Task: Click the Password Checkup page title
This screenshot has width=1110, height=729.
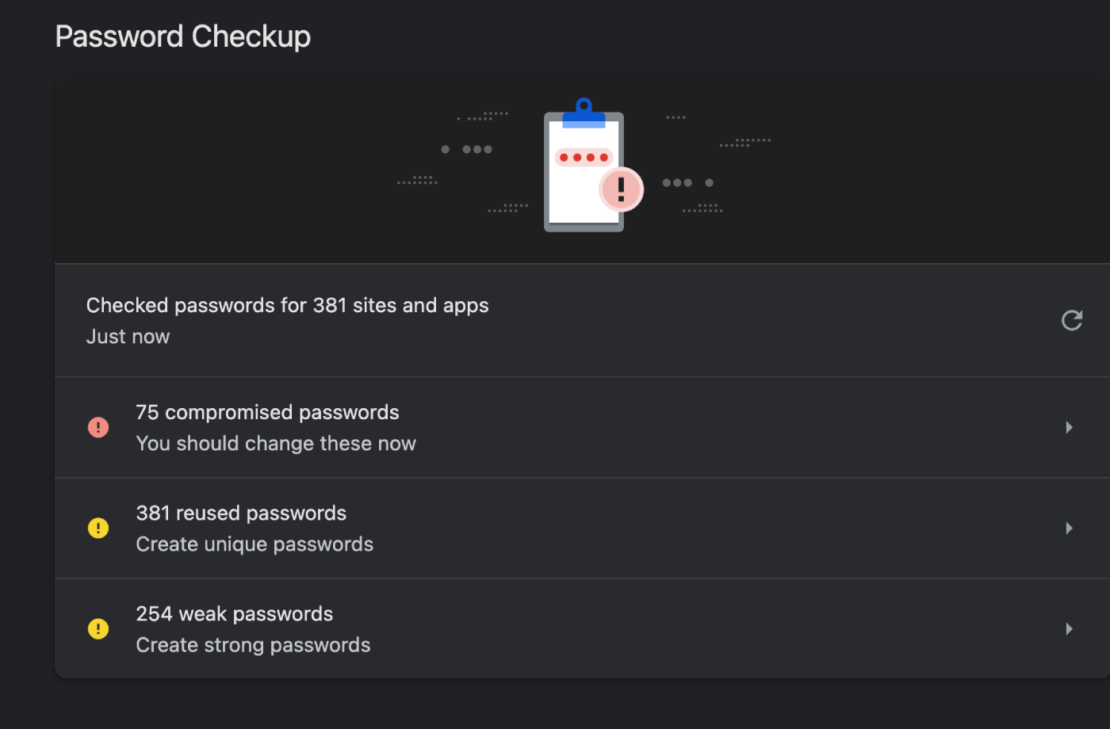Action: pos(183,36)
